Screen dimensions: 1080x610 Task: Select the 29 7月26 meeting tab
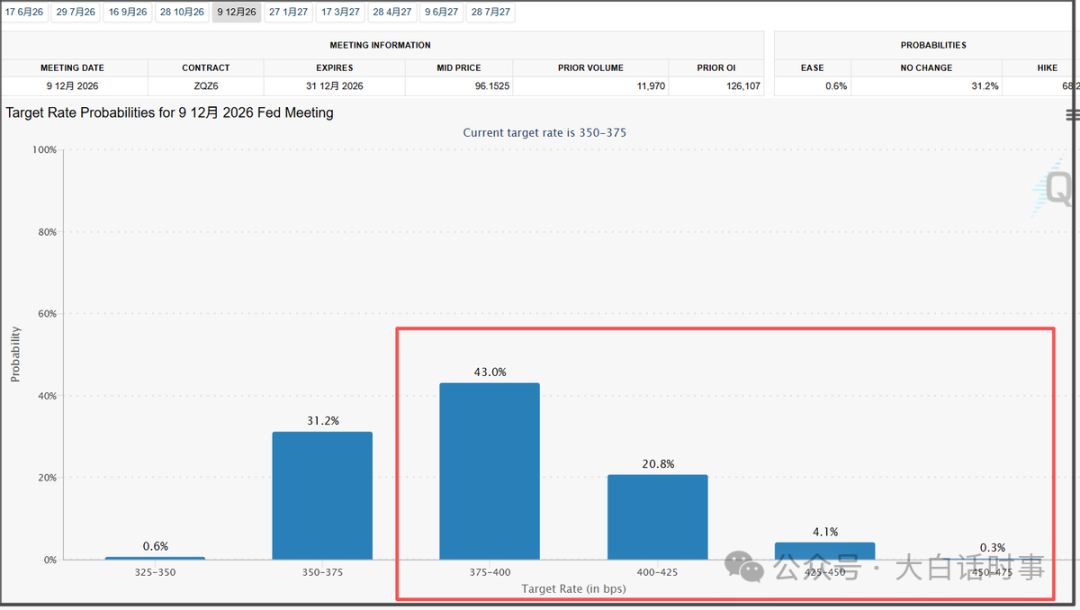point(76,12)
